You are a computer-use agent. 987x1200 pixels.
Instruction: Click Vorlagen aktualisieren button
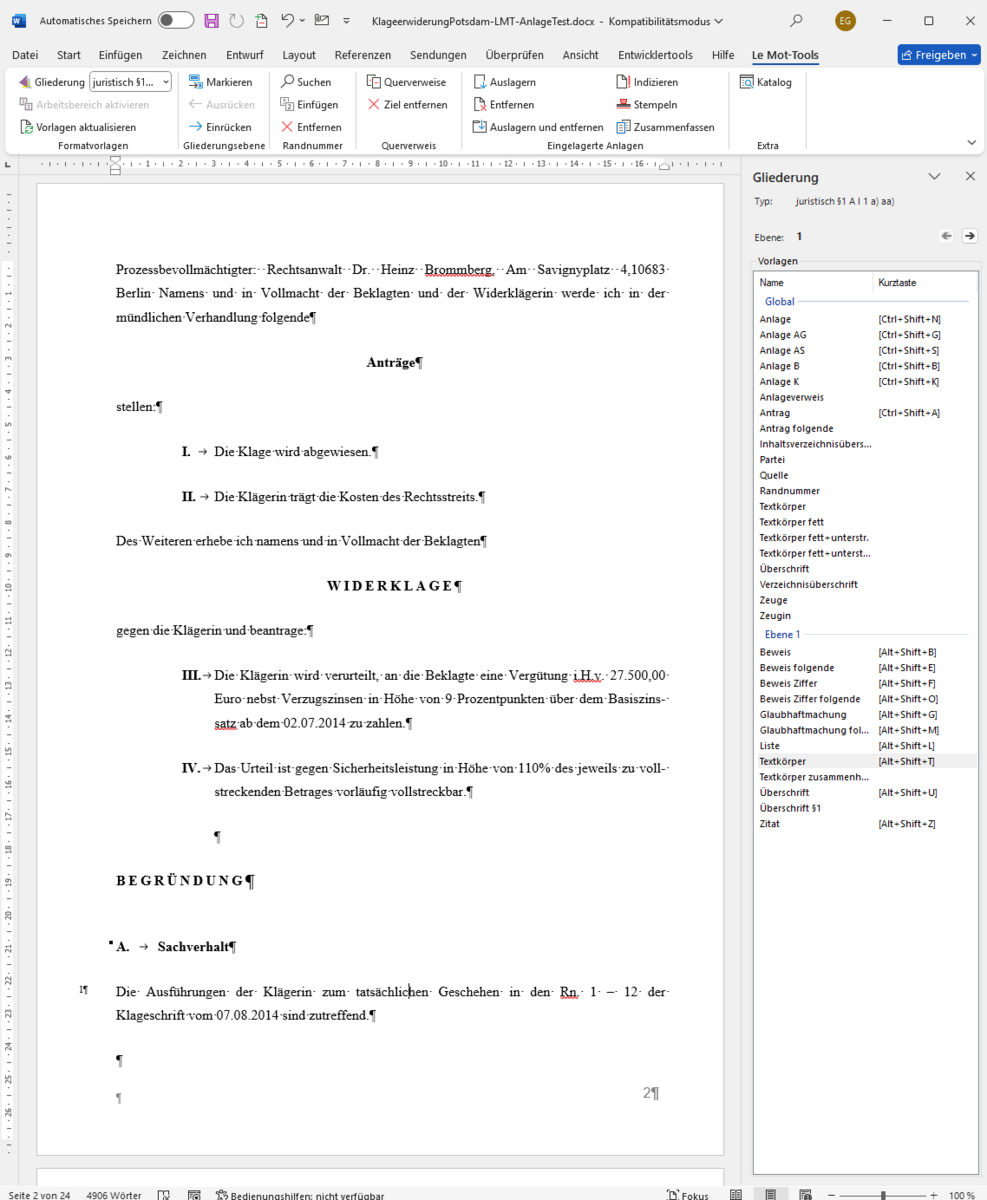tap(78, 127)
